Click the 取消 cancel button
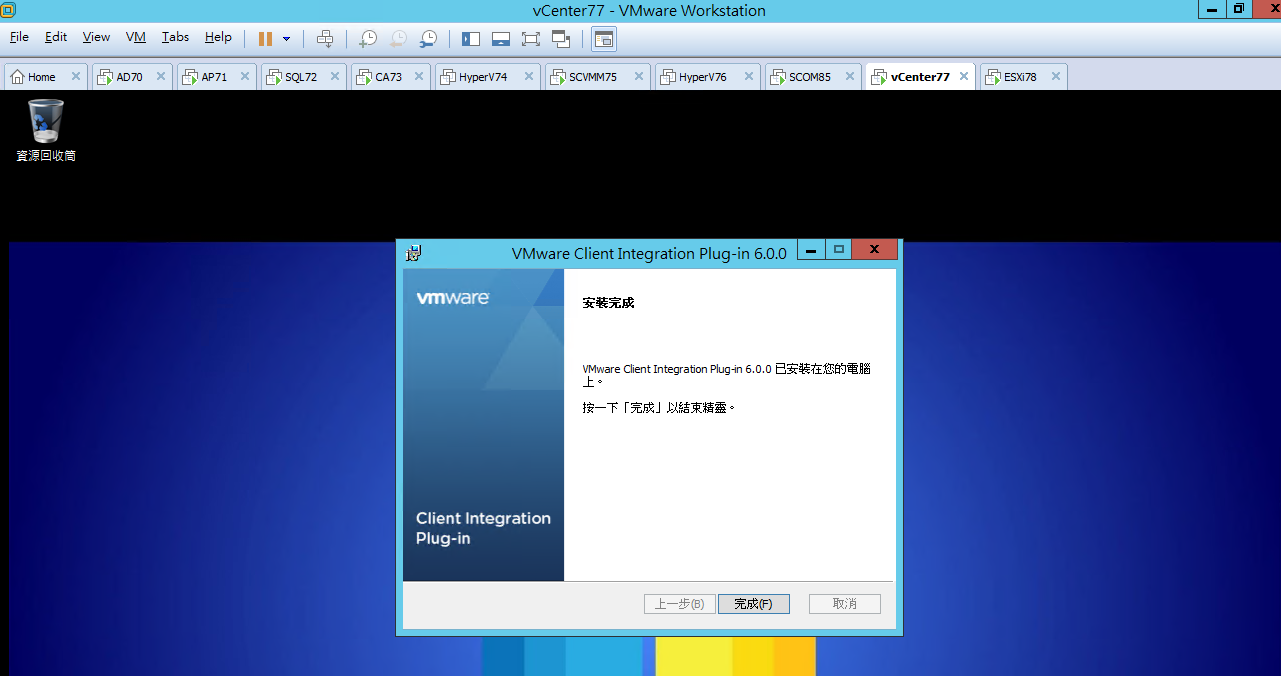 pyautogui.click(x=845, y=604)
